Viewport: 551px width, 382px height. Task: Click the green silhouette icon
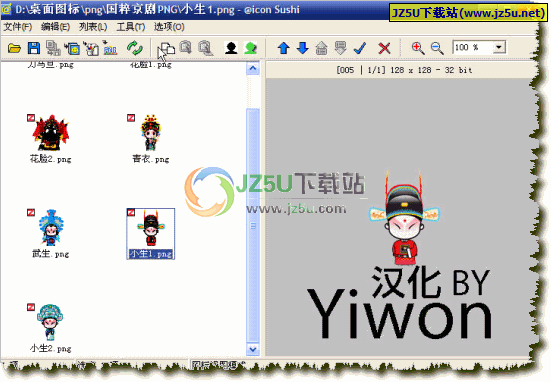pyautogui.click(x=251, y=48)
